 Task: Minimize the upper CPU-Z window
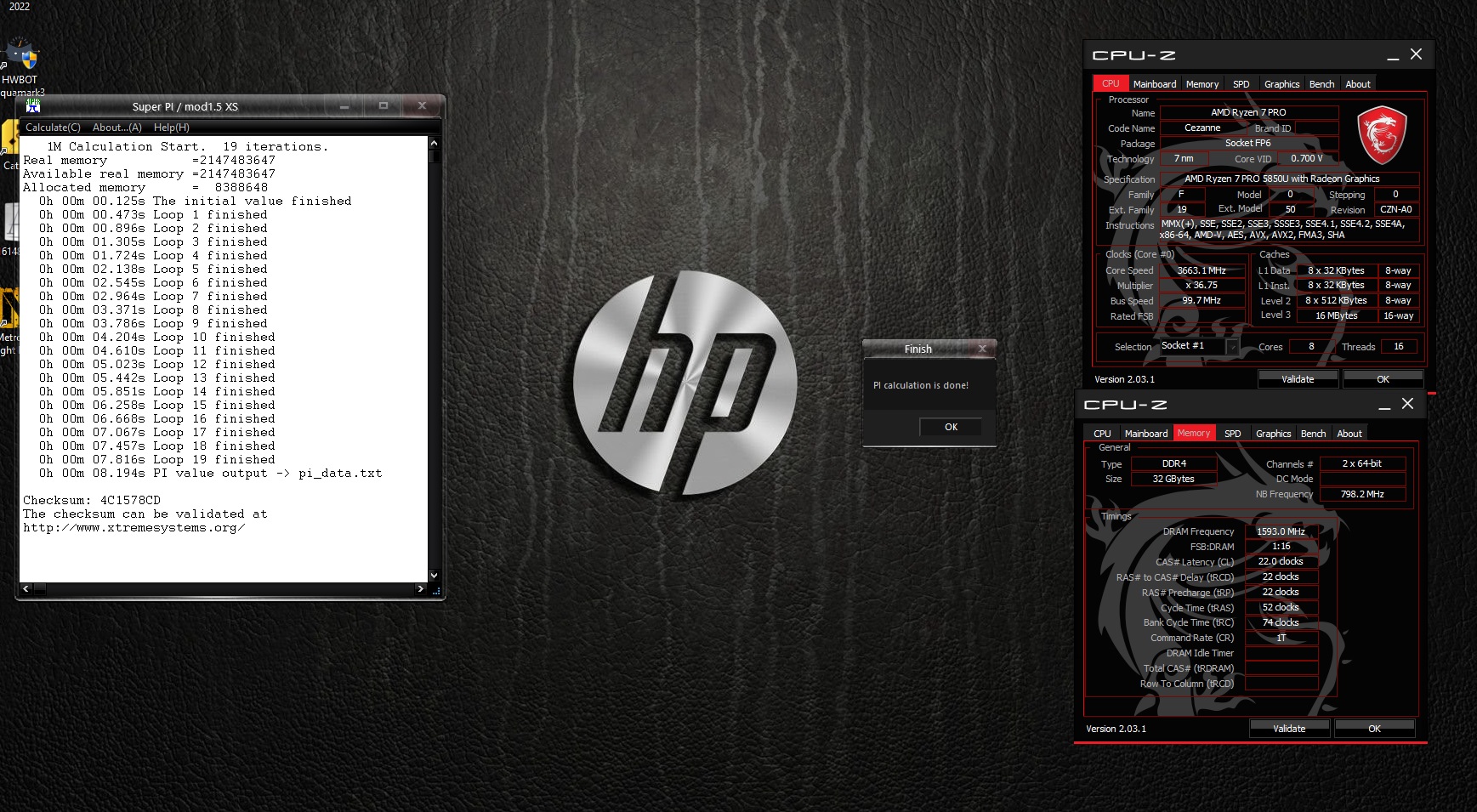coord(1393,56)
